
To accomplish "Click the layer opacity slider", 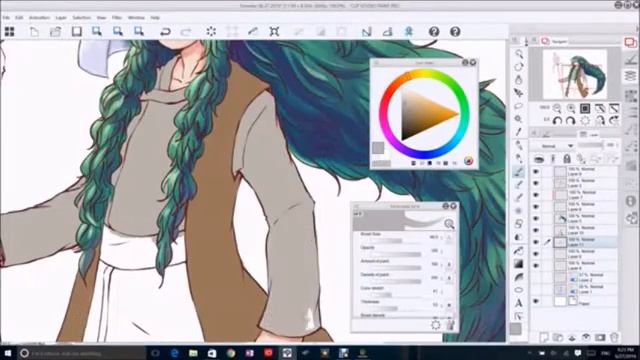I will 591,145.
